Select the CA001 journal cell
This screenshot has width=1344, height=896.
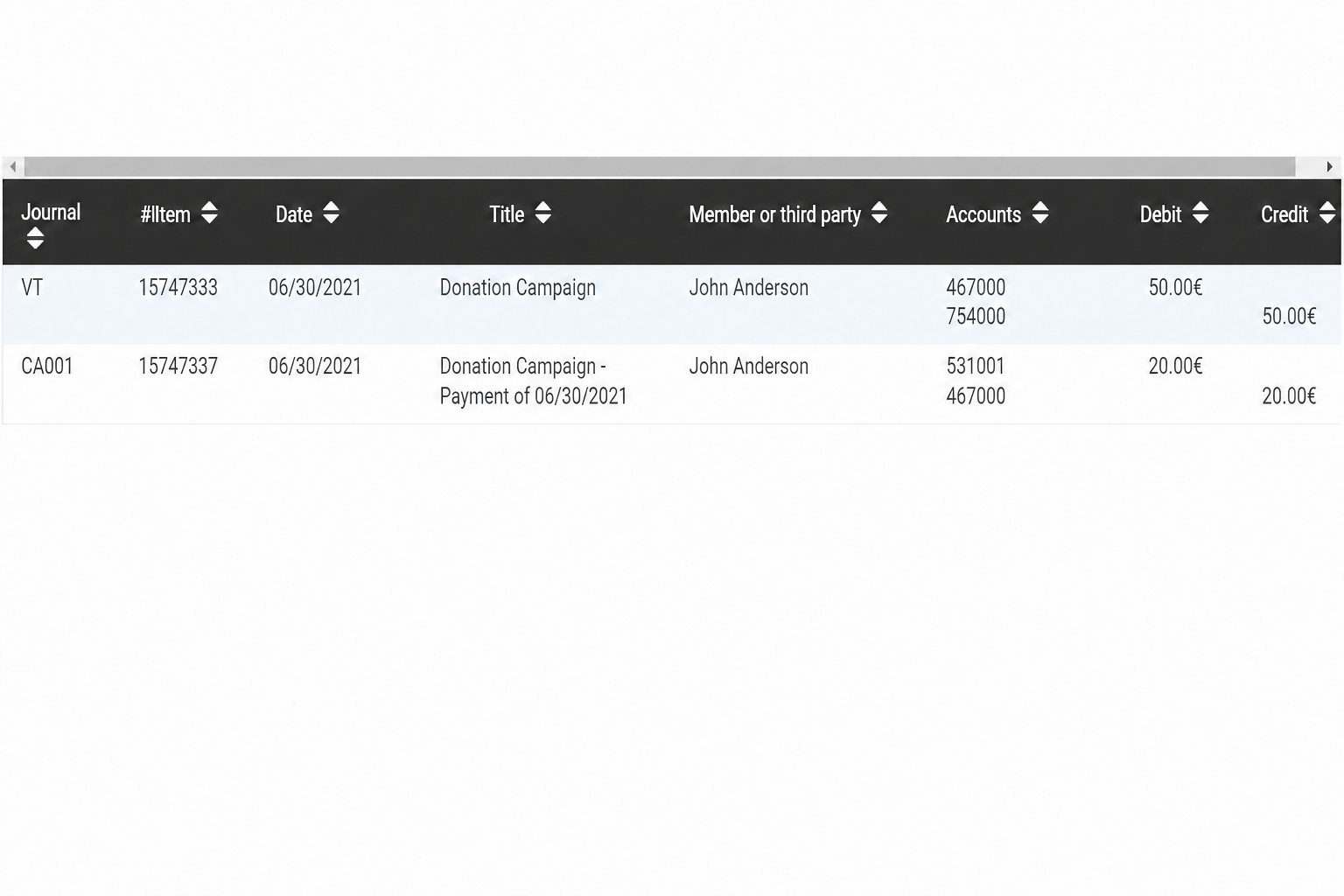pos(47,367)
